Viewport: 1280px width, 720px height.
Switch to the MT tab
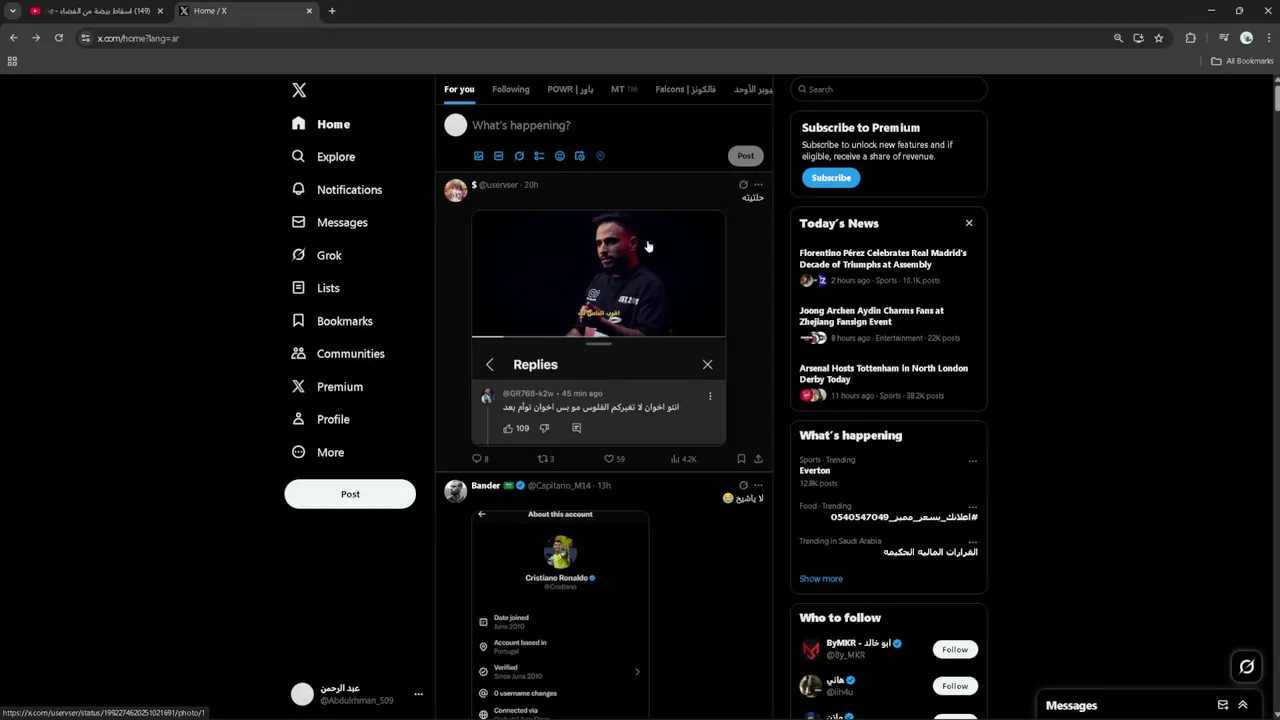(x=624, y=89)
